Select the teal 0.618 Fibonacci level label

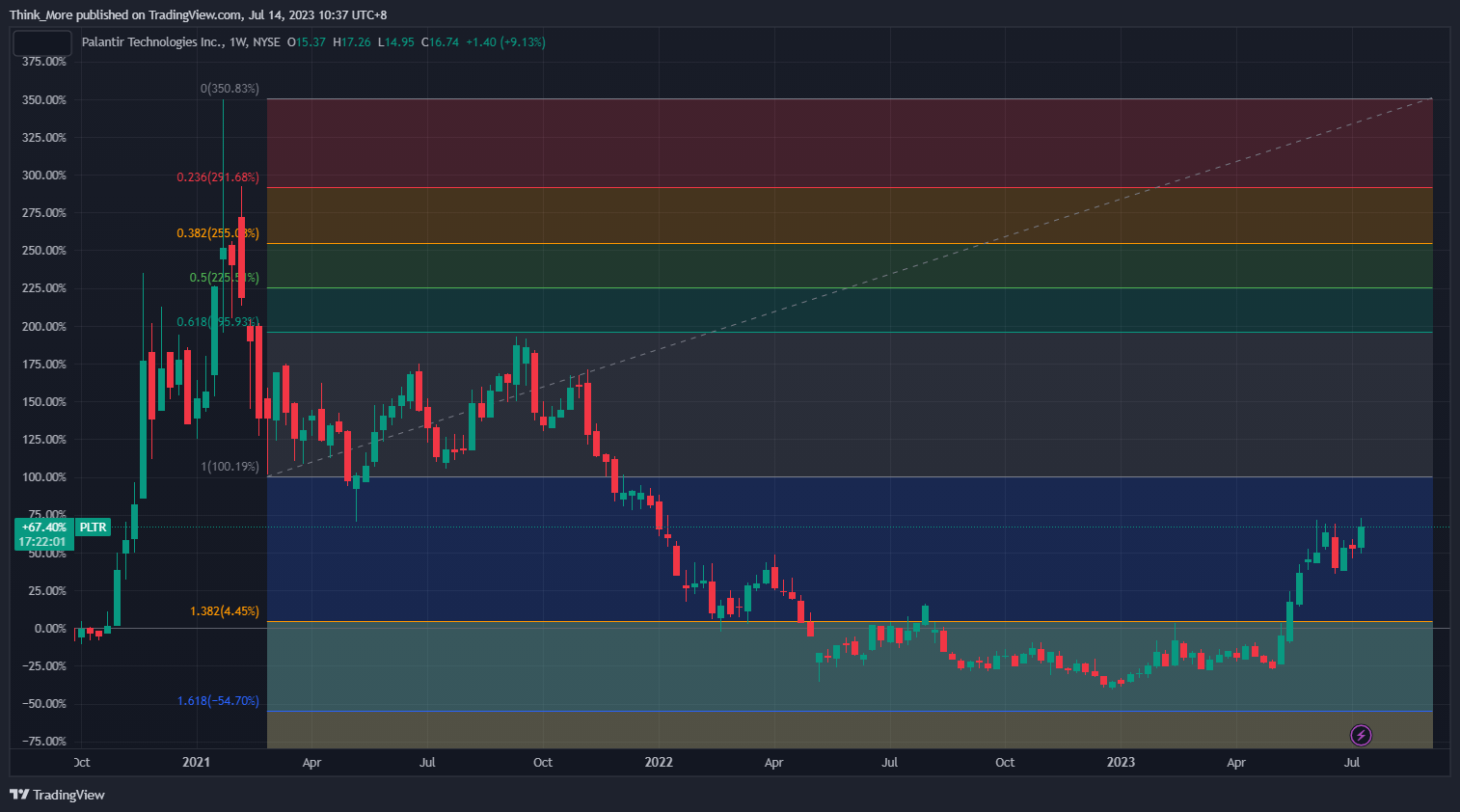click(218, 322)
